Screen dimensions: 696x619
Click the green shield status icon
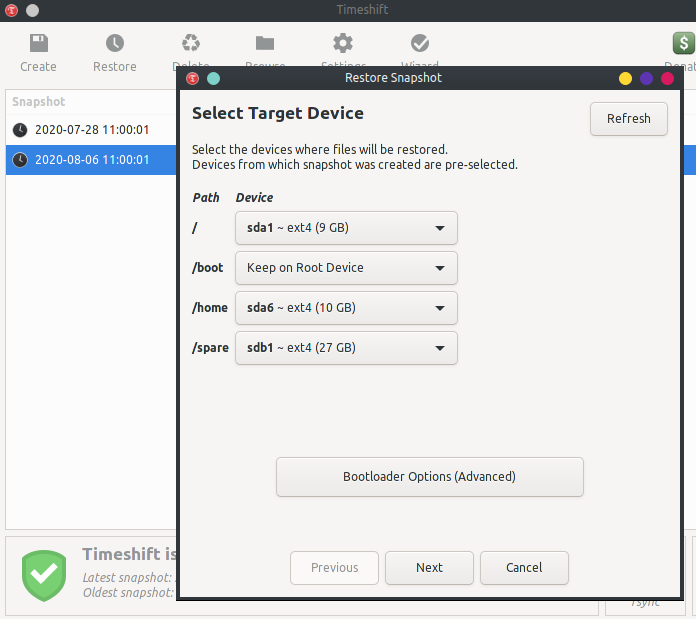click(x=44, y=573)
